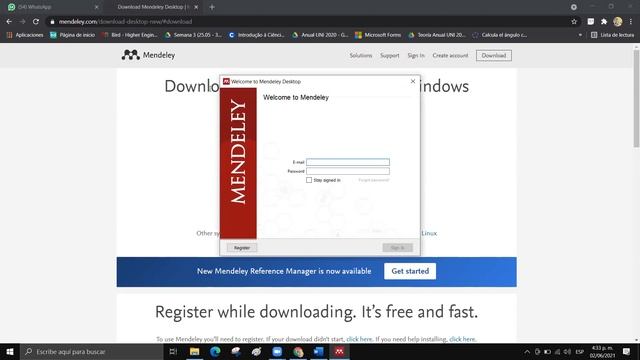Launch Microsoft Edge from the taskbar

(x=215, y=351)
